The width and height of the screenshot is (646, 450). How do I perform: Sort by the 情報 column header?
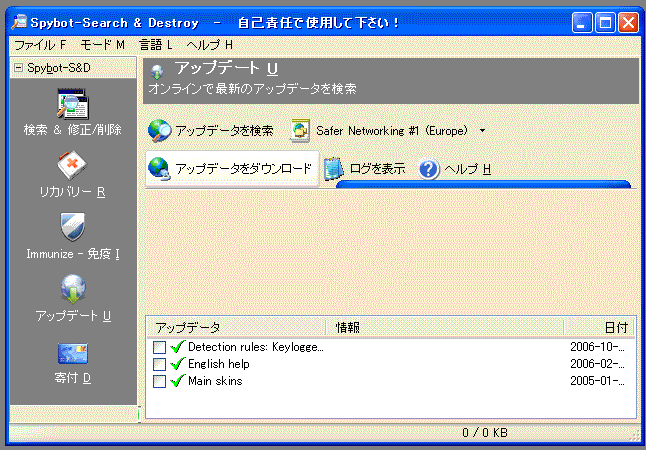point(444,328)
